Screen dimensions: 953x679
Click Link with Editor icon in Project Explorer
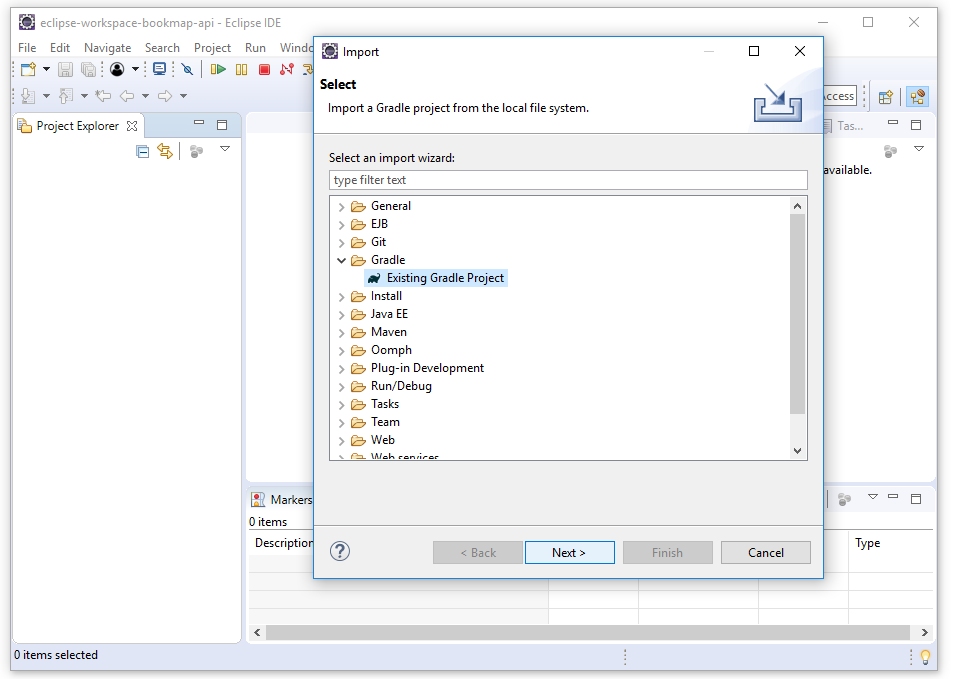coord(165,151)
